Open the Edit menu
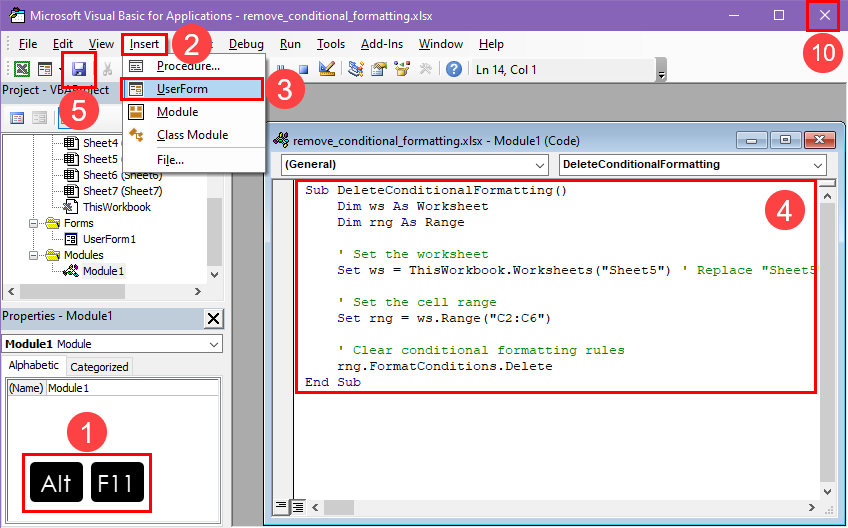848x528 pixels. click(x=63, y=44)
